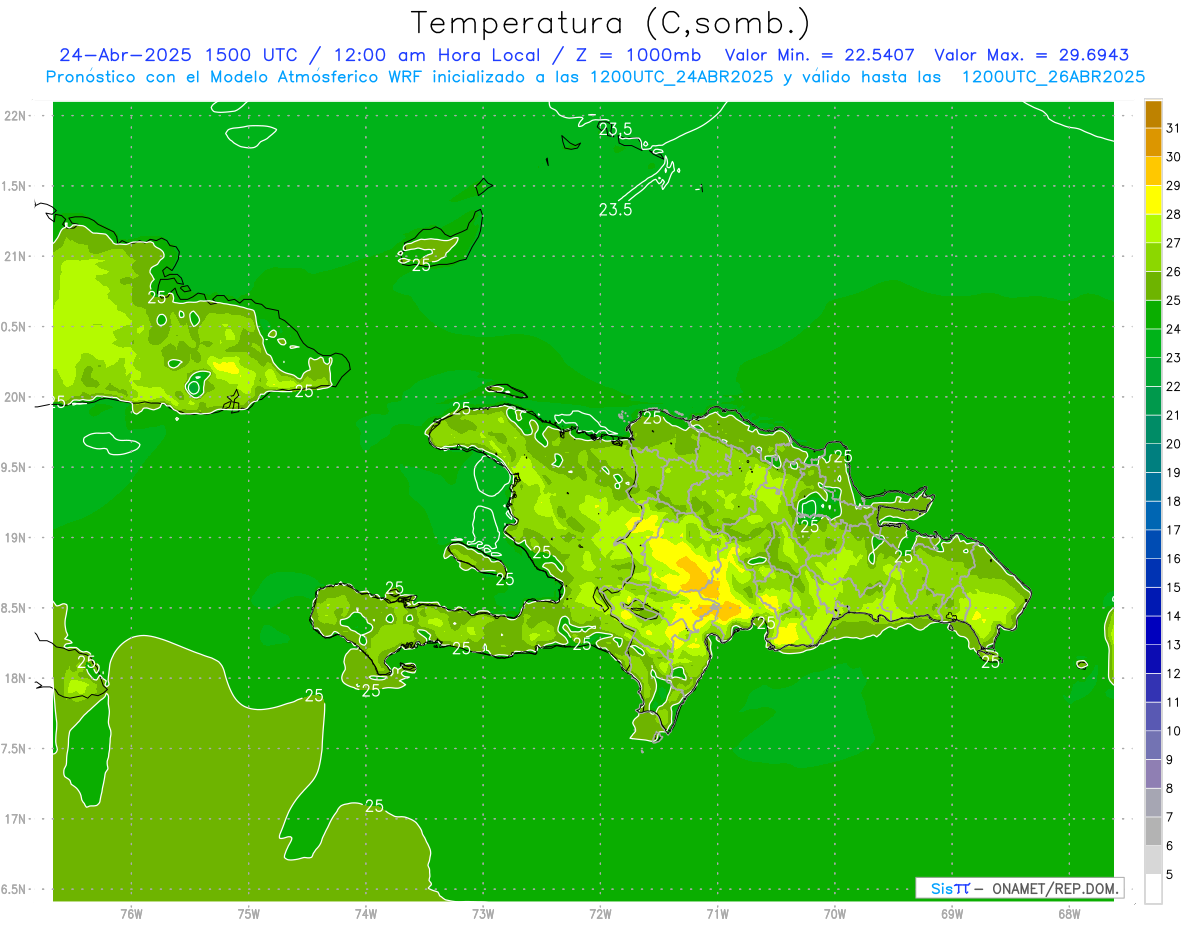The height and width of the screenshot is (927, 1200).
Task: Click the '73W' longitude label
Action: click(483, 914)
